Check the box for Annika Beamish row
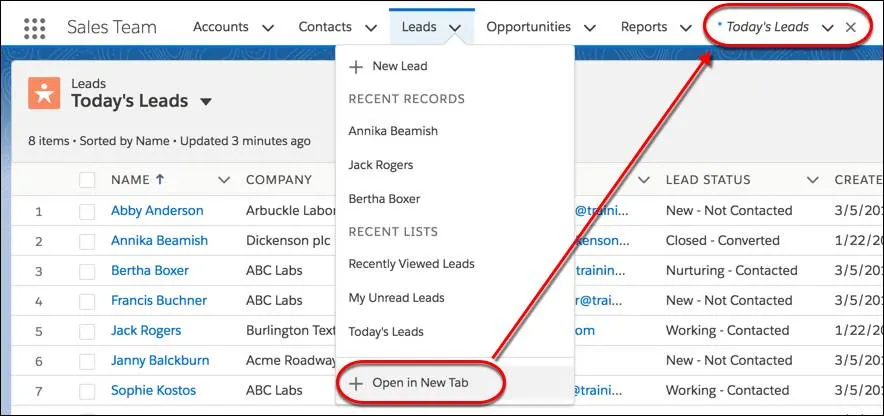The width and height of the screenshot is (884, 416). click(x=87, y=242)
